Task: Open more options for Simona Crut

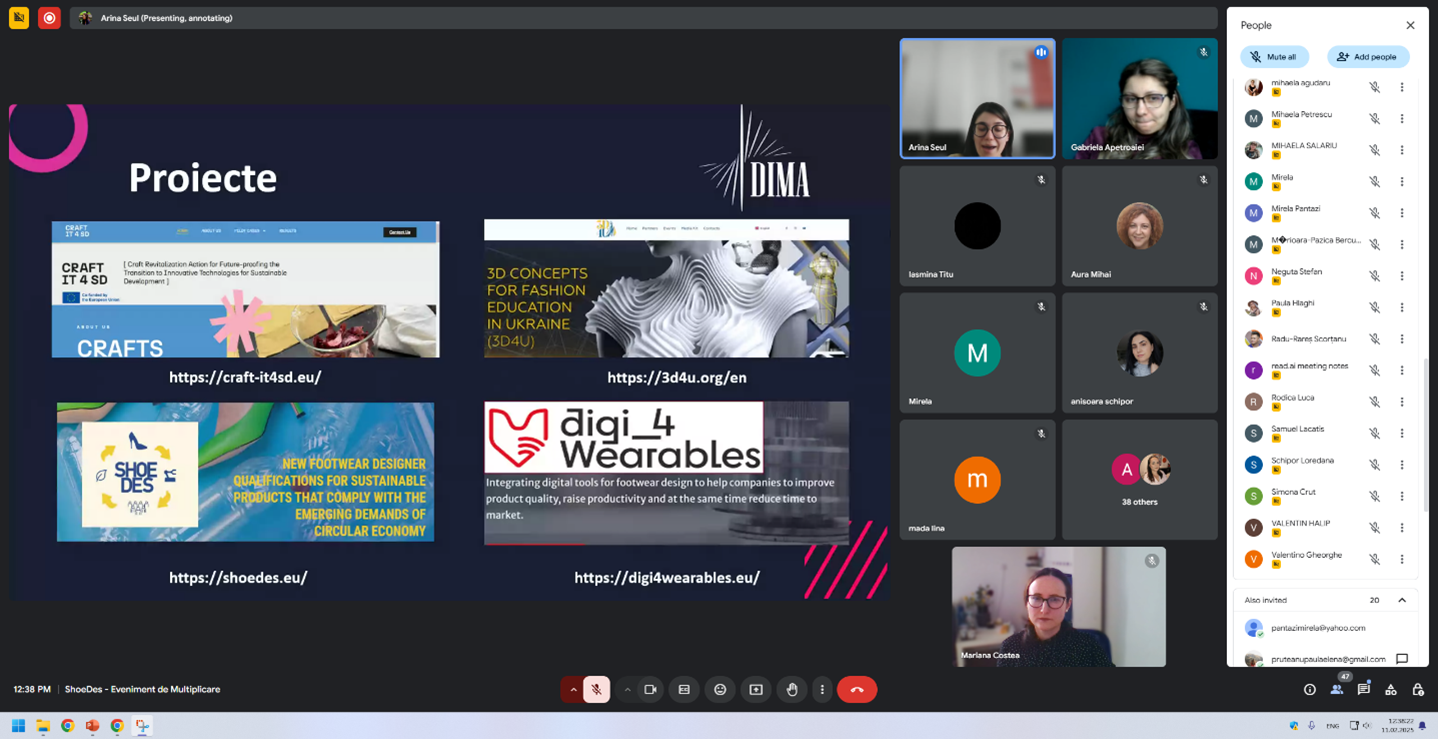Action: click(1402, 496)
